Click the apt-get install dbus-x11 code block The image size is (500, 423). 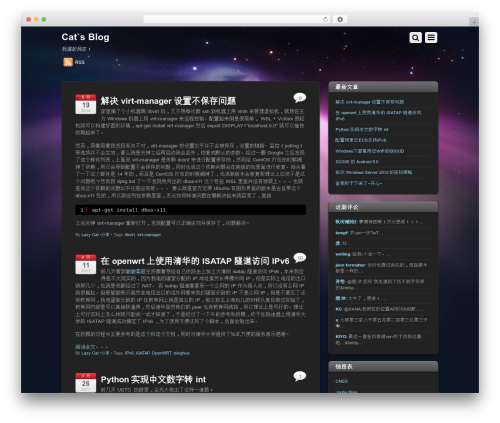coord(191,210)
